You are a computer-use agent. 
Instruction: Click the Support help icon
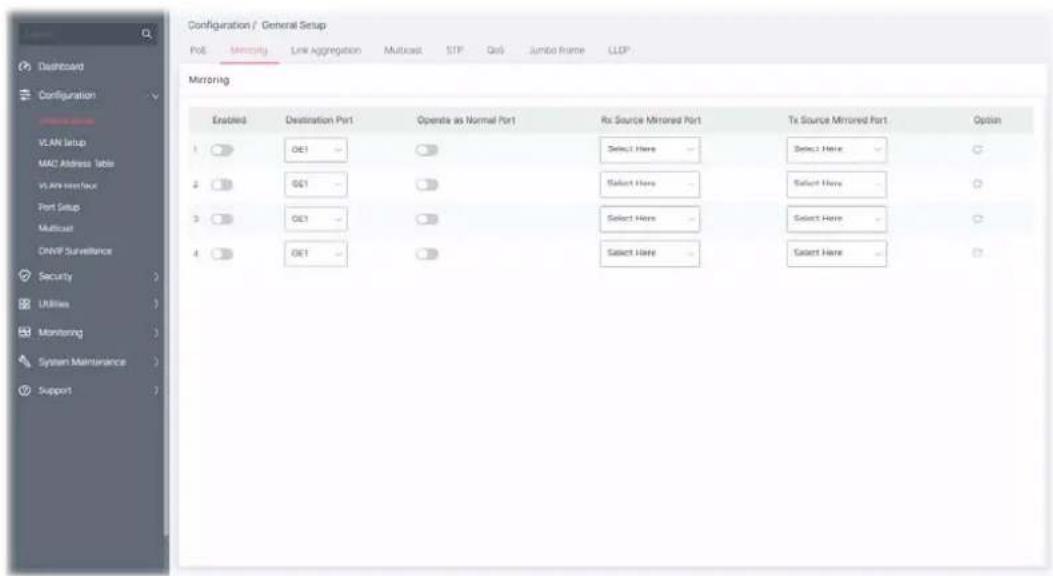click(x=25, y=391)
